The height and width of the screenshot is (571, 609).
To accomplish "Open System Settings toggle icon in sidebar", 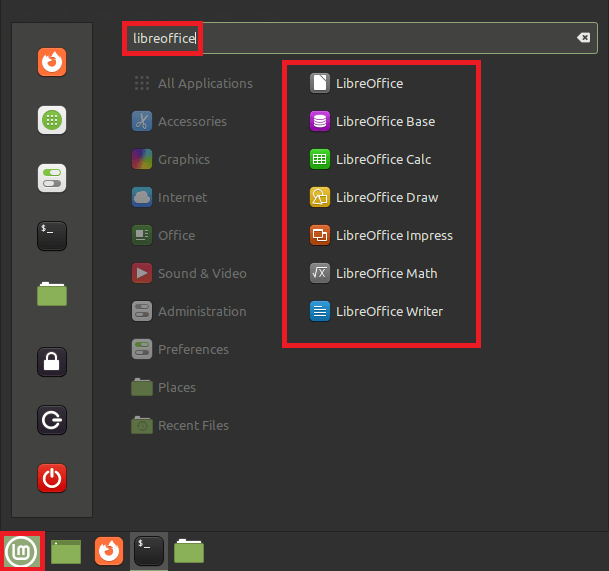I will 52,178.
